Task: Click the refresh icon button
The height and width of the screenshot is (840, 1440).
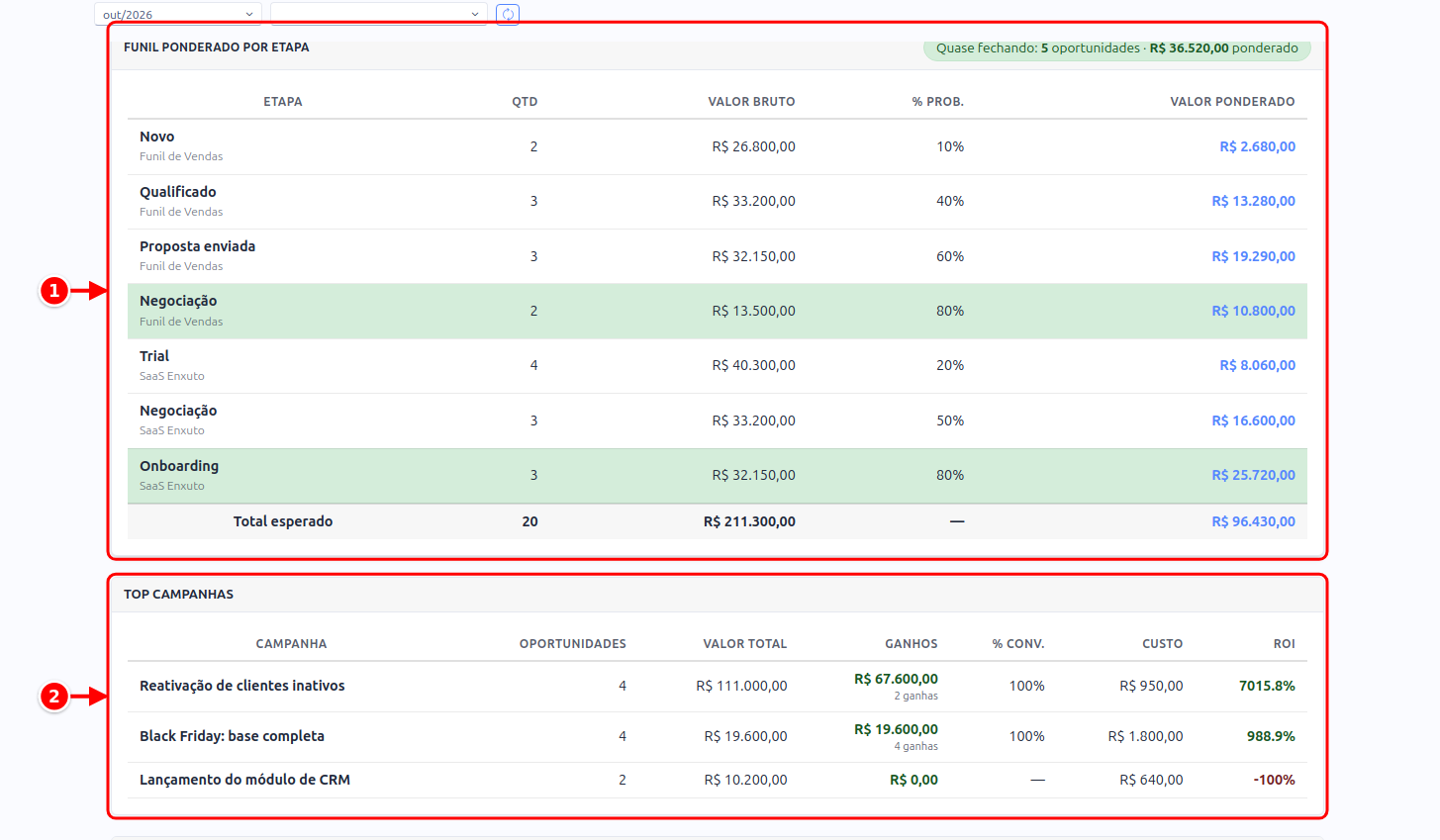Action: point(508,14)
